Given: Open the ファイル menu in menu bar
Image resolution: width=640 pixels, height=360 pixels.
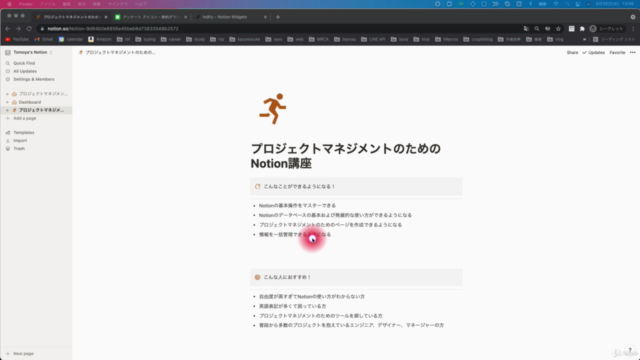Looking at the screenshot, I should click(47, 4).
